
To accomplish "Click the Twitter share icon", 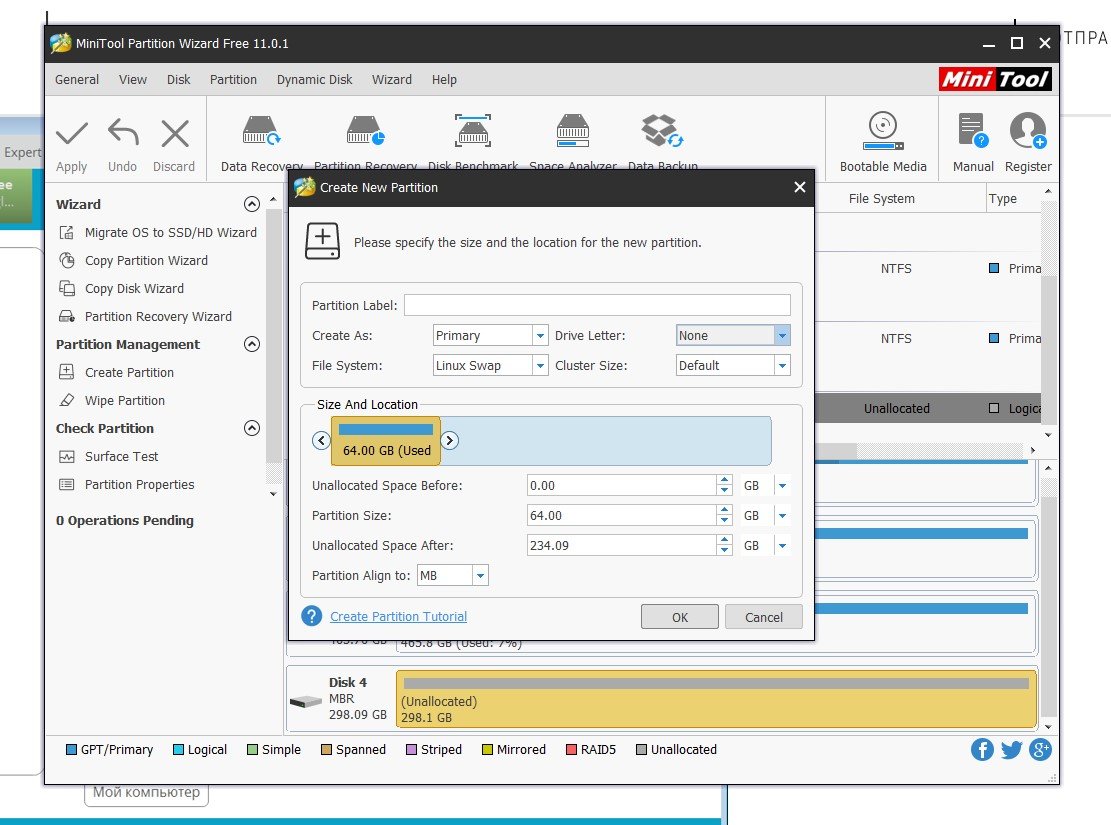I will tap(1011, 749).
